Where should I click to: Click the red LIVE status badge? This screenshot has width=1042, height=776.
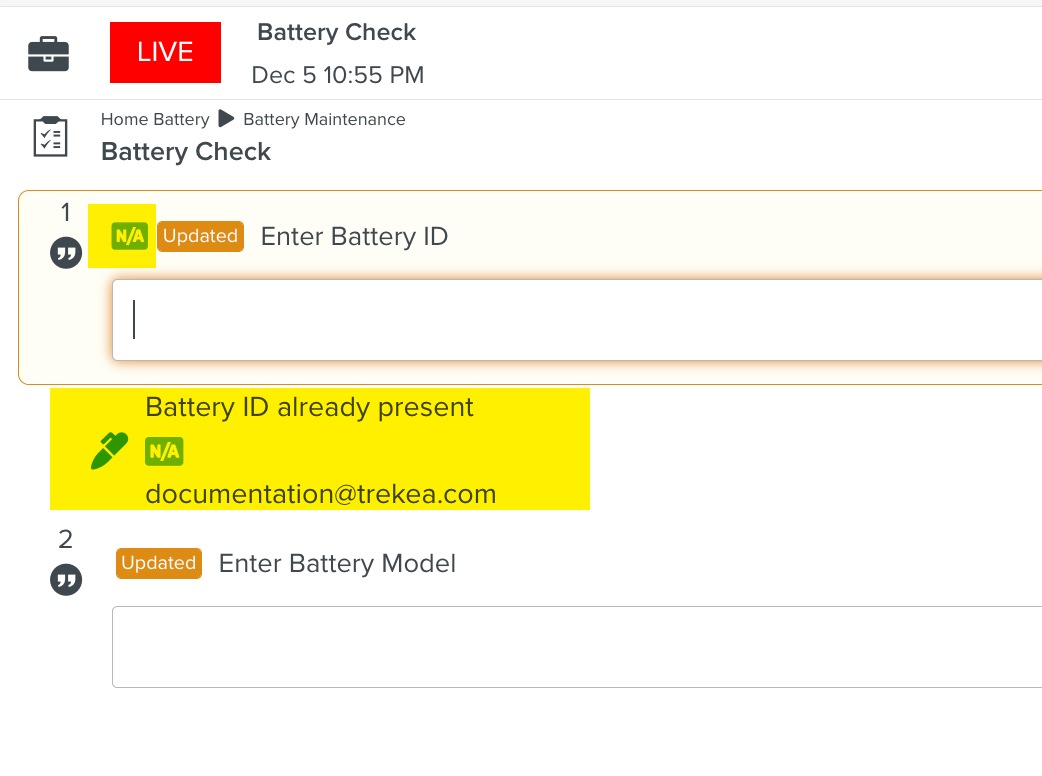click(x=165, y=52)
